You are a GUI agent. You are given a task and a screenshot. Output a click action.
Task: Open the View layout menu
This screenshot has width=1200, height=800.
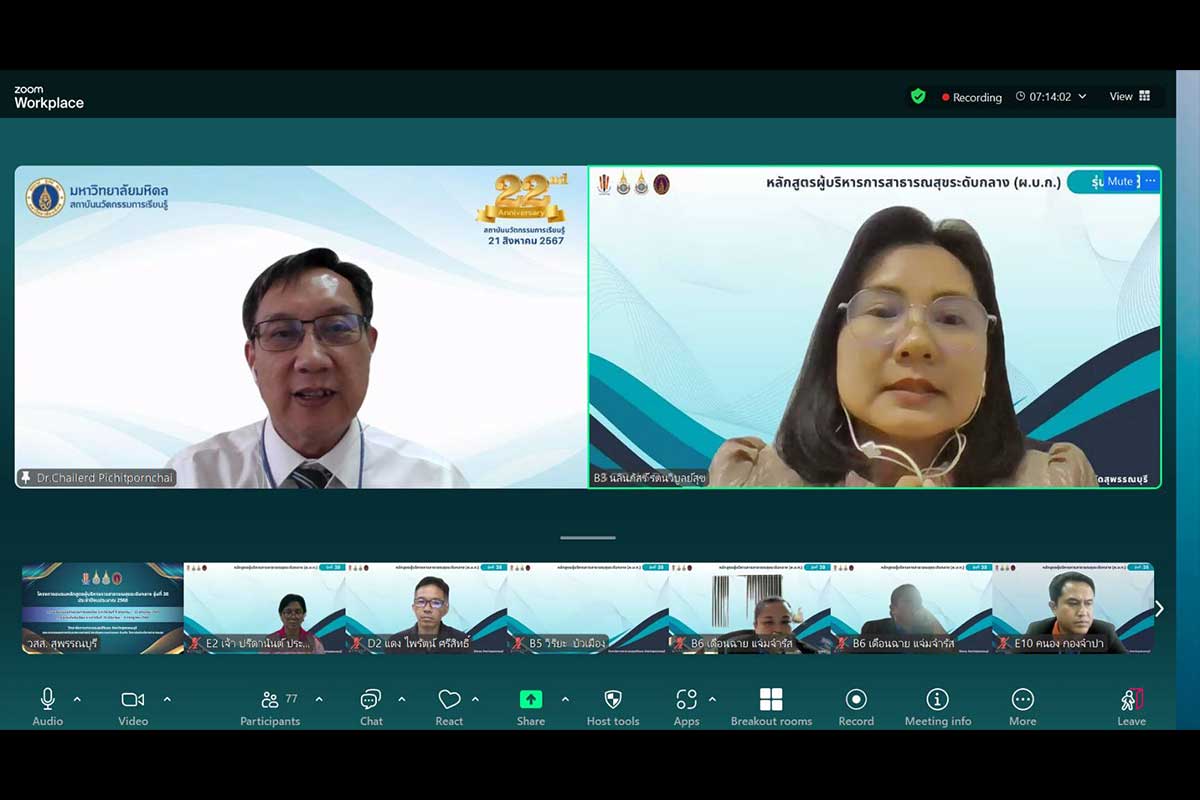click(1129, 97)
